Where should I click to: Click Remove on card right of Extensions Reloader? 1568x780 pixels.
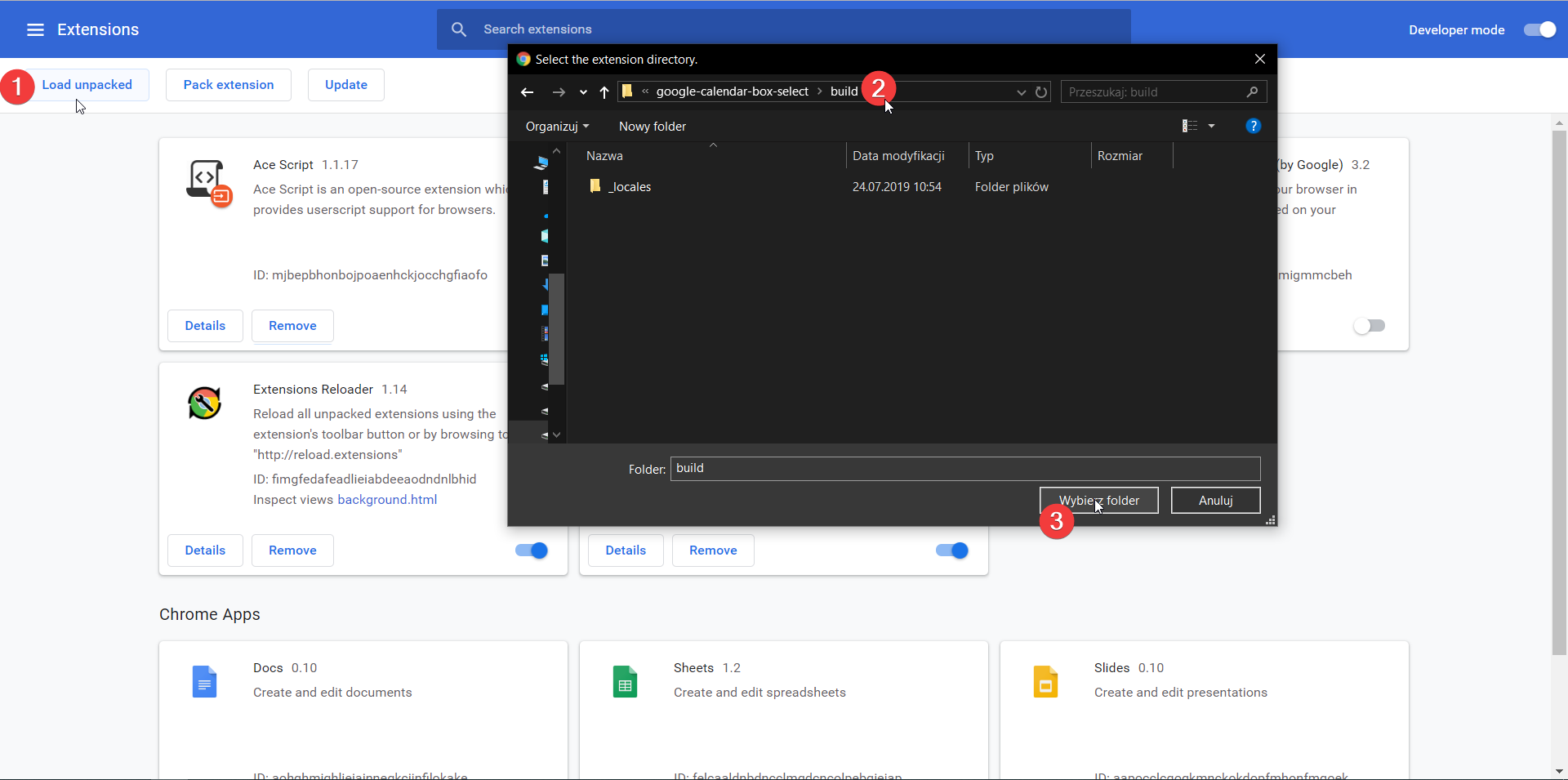(713, 550)
